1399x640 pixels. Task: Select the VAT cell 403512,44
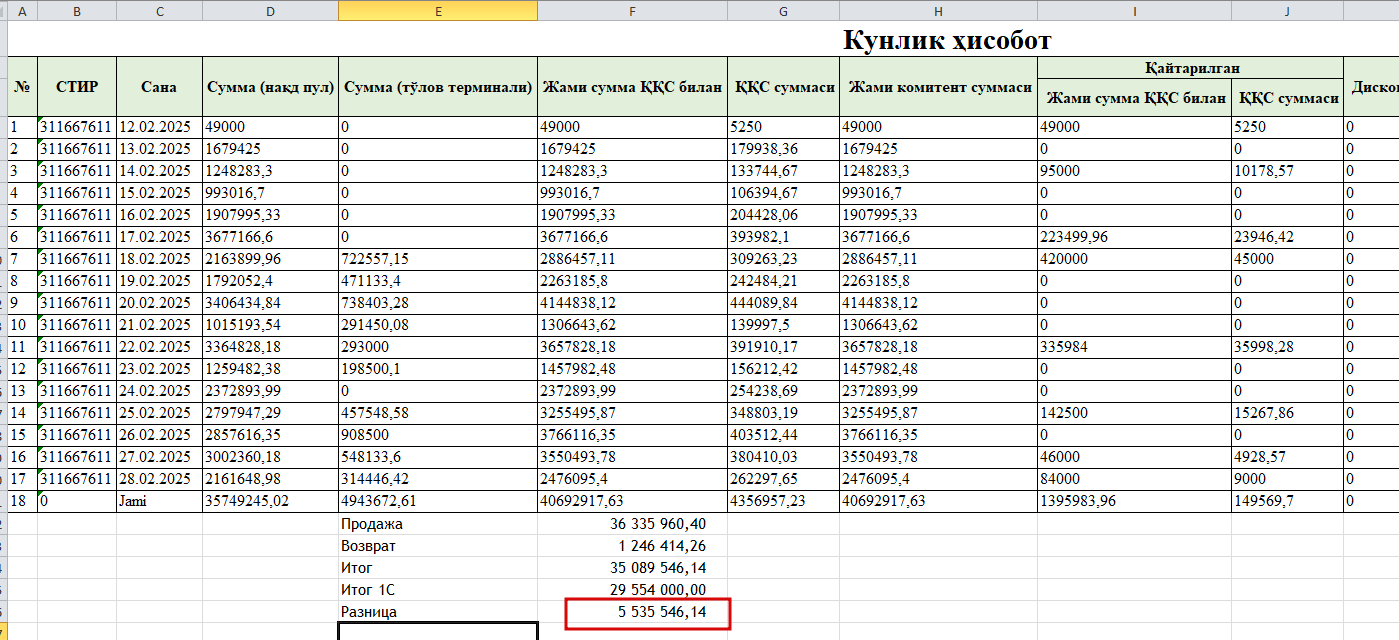783,435
